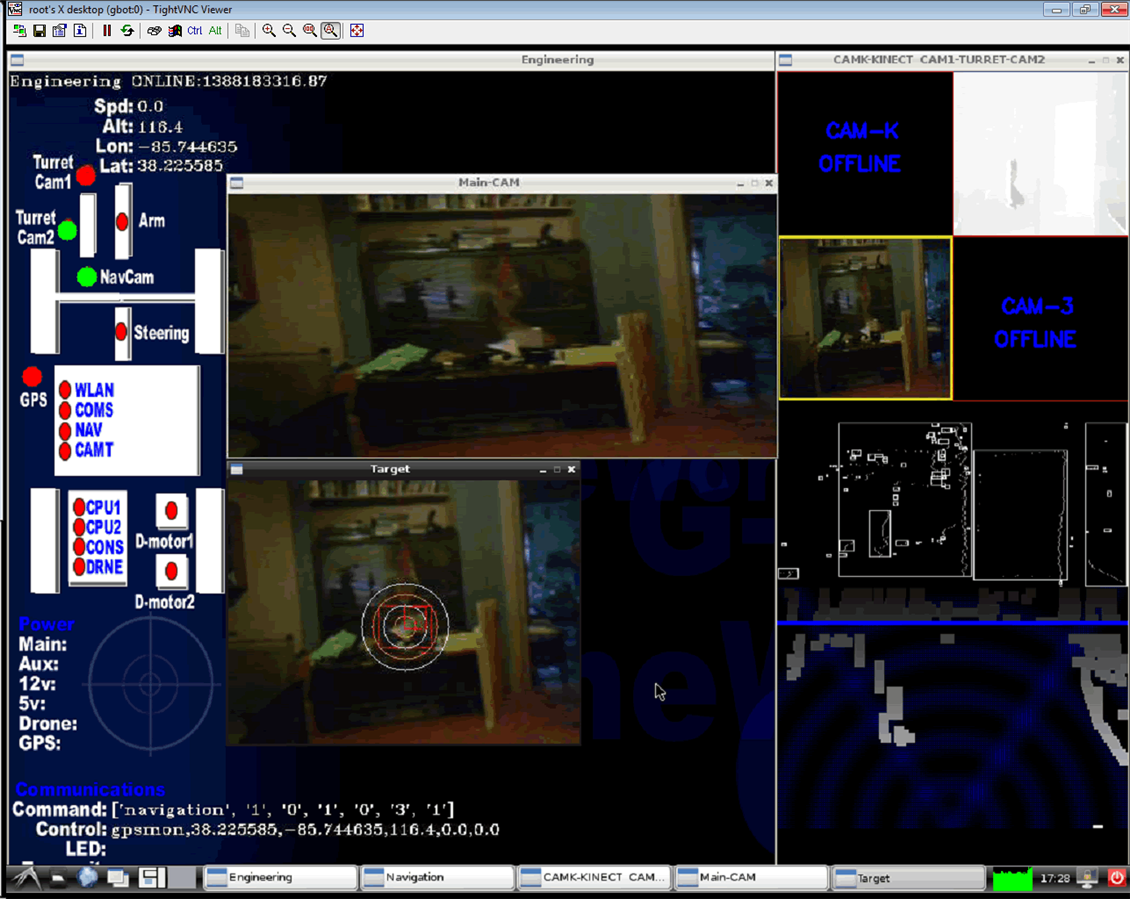Viewport: 1130px width, 899px height.
Task: Switch to Navigation in the taskbar
Action: (437, 877)
